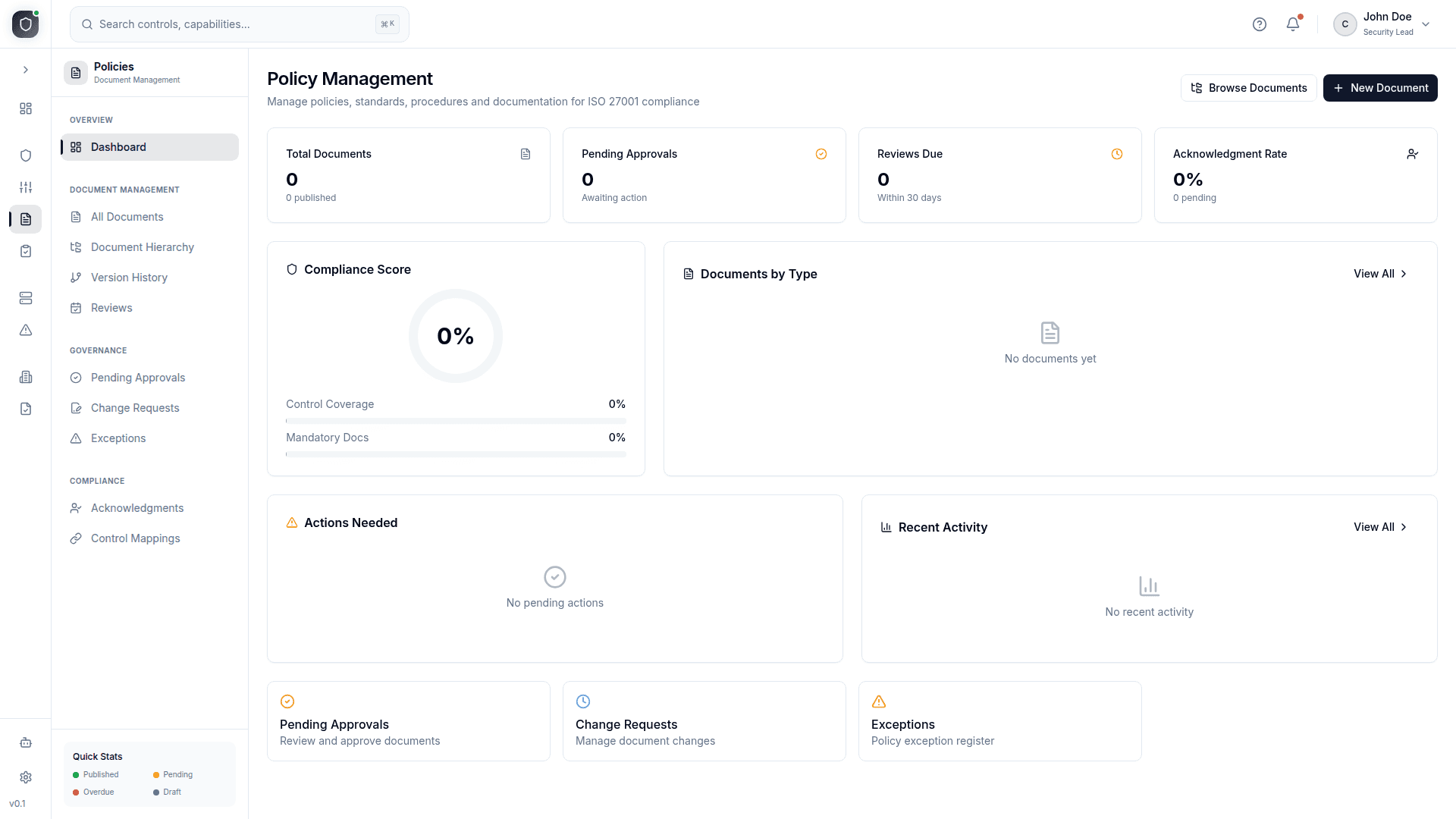
Task: Open All Documents from the sidebar menu
Action: click(127, 217)
